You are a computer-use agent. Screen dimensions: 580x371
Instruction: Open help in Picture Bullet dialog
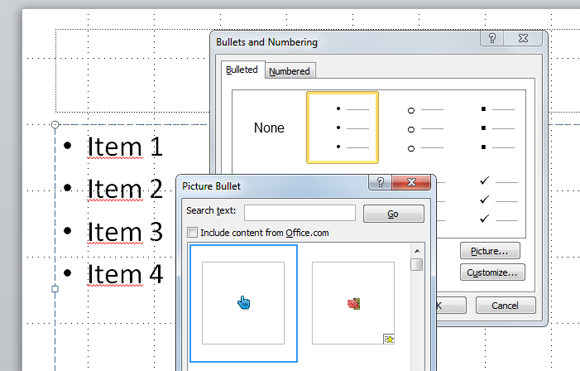380,182
